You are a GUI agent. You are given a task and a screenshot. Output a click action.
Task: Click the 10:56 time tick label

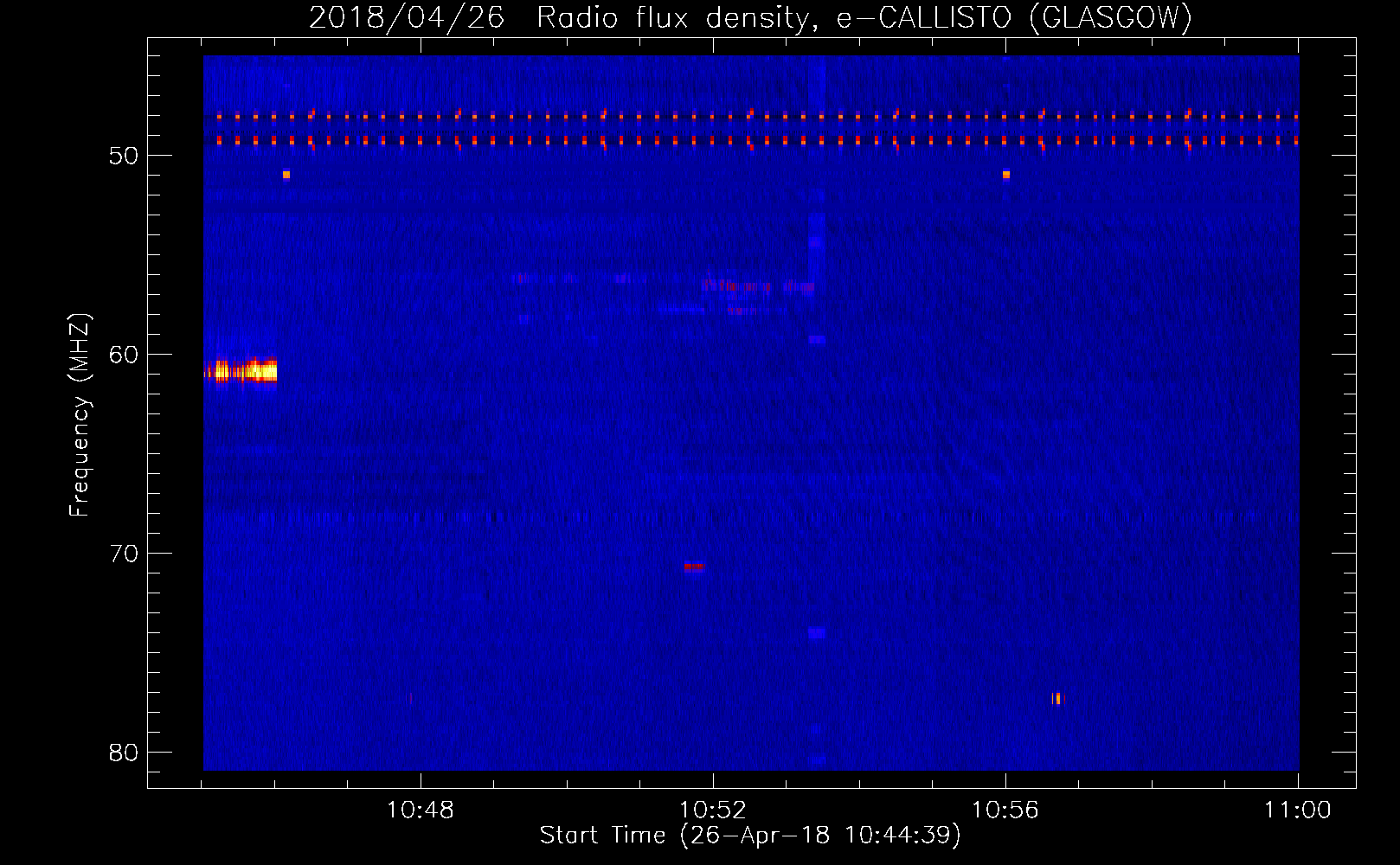click(1005, 811)
